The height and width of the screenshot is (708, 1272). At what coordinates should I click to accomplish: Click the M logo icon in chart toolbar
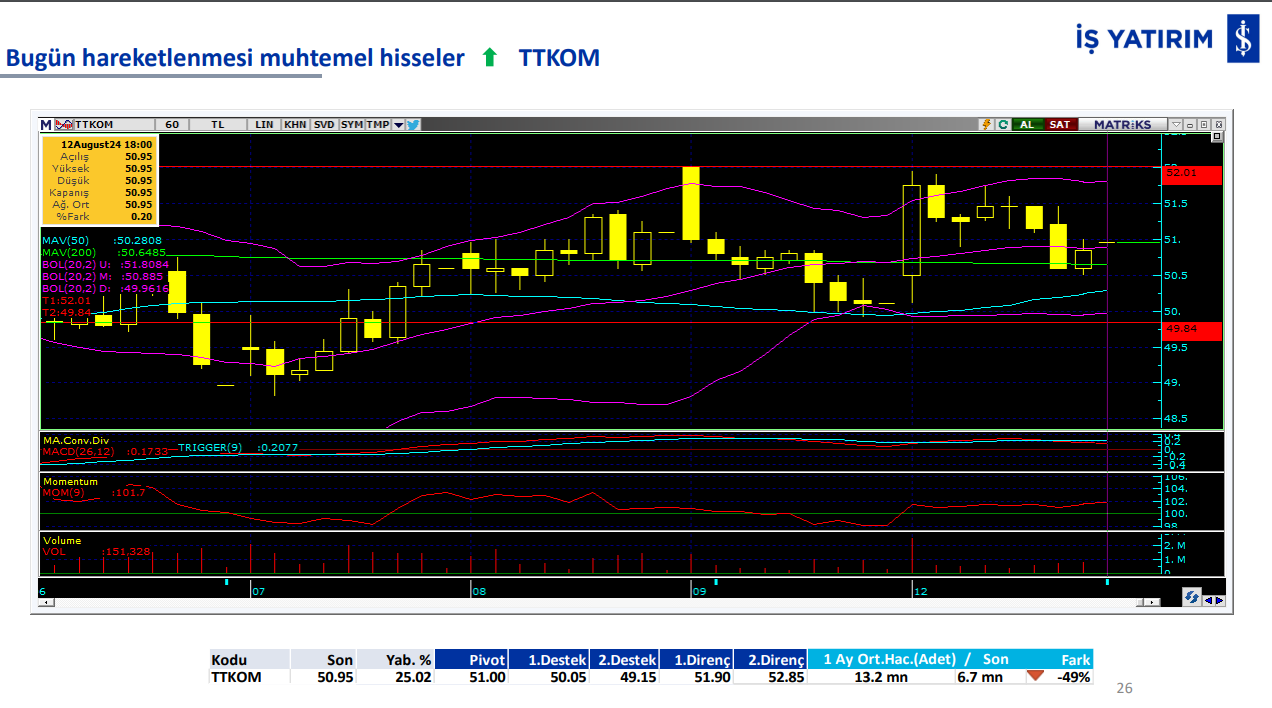[46, 125]
